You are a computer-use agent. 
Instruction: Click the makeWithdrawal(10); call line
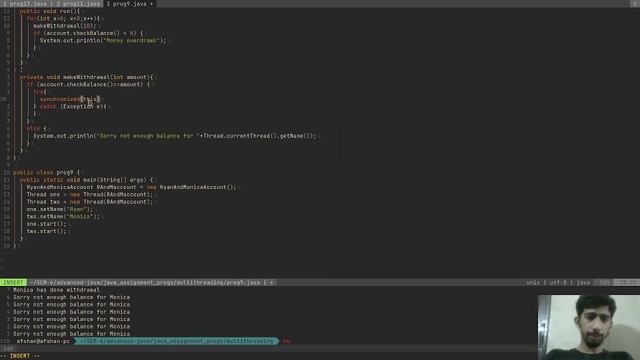click(64, 26)
